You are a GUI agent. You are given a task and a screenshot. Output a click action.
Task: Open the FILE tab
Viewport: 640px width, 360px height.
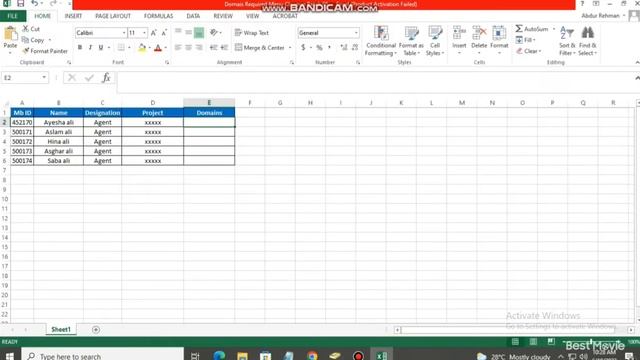13,16
